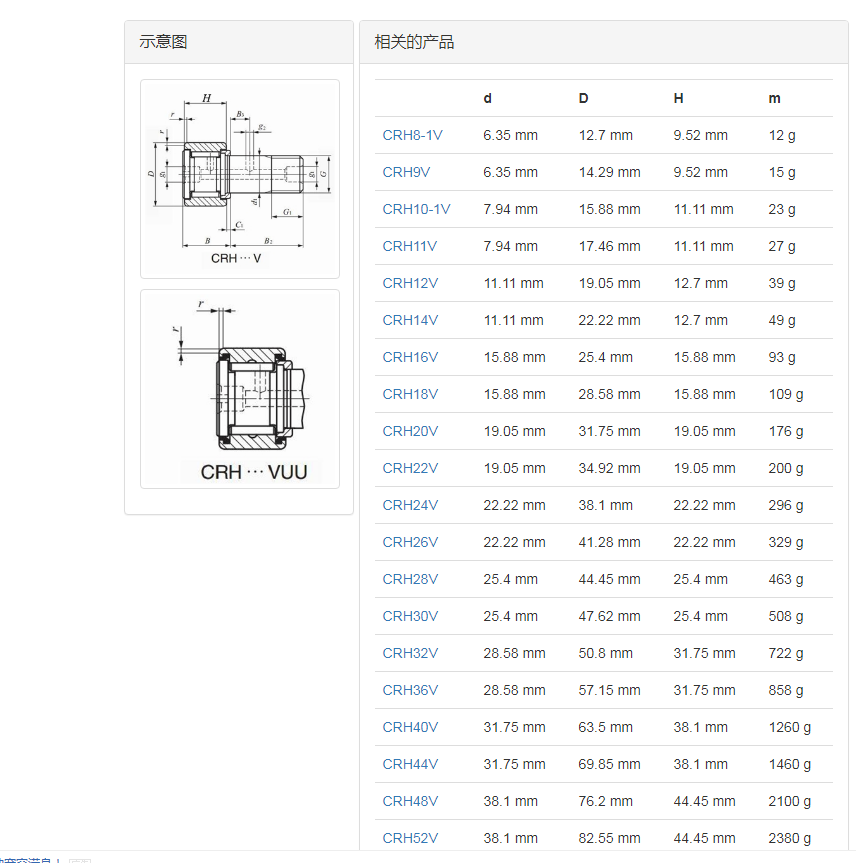Open the CRH18V product entry
The width and height of the screenshot is (856, 863).
pos(410,394)
